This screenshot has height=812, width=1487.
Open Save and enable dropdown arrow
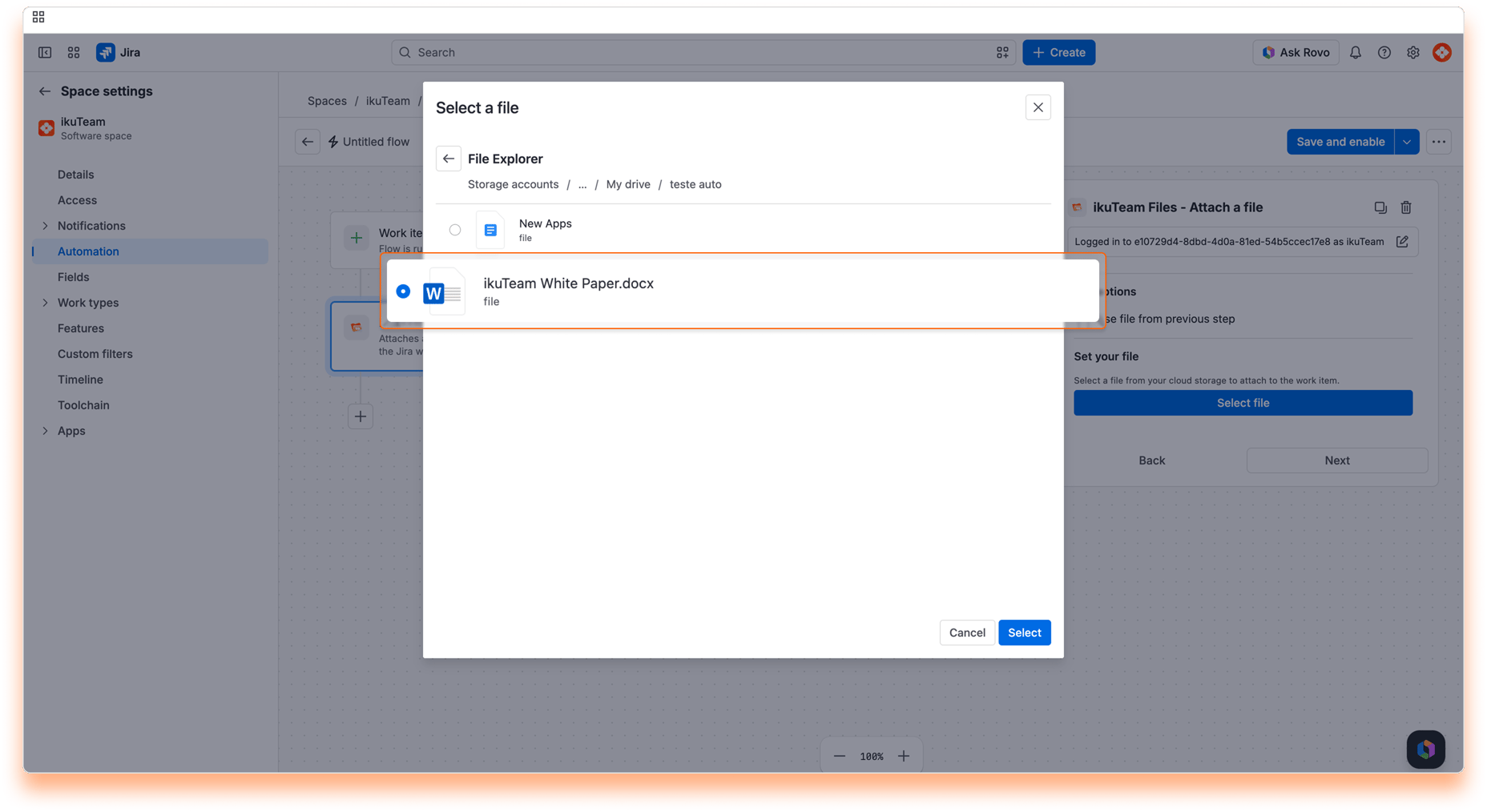point(1407,142)
